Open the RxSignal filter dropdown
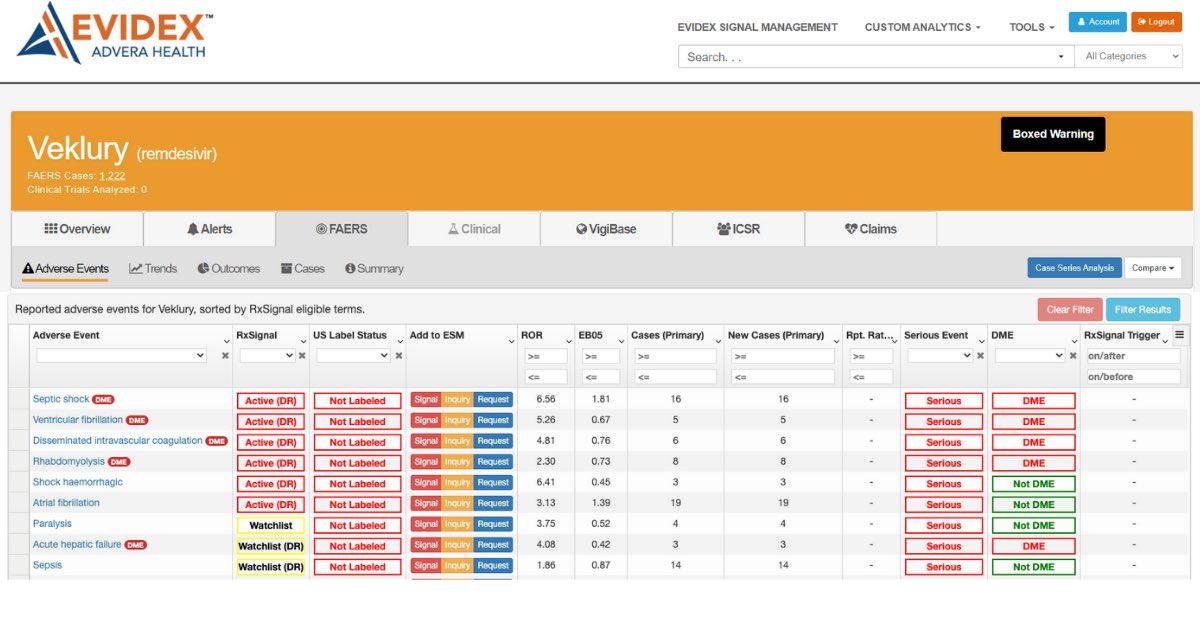 pyautogui.click(x=267, y=355)
